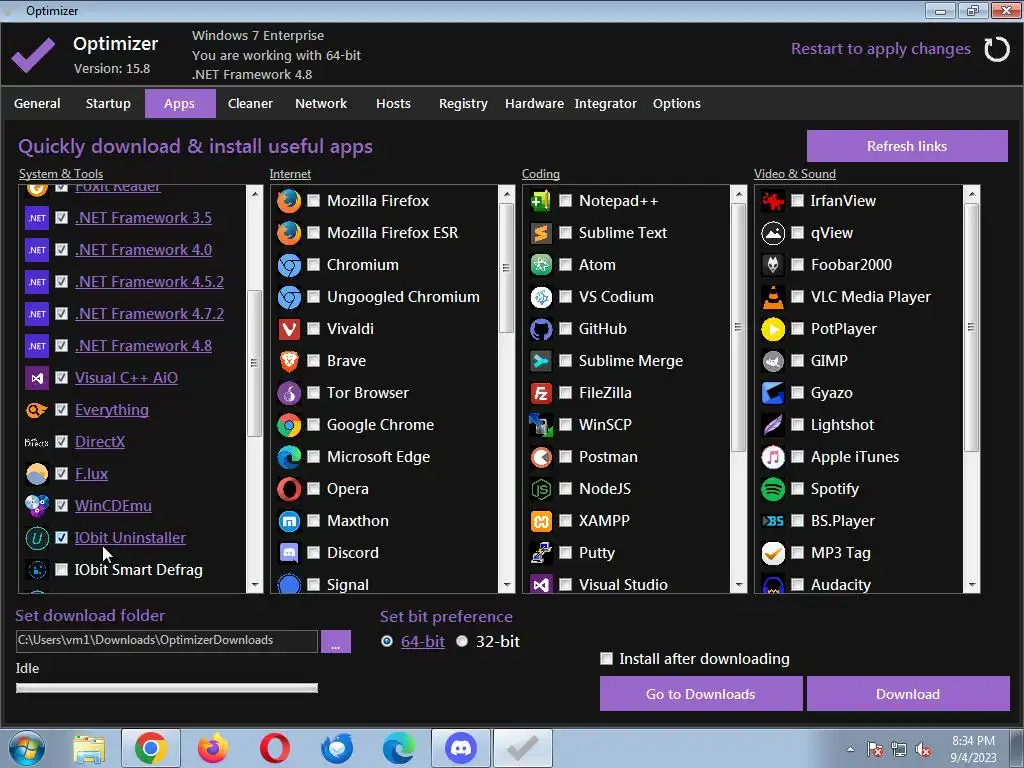The width and height of the screenshot is (1024, 768).
Task: Show hidden system tray icons arrow
Action: [x=850, y=749]
